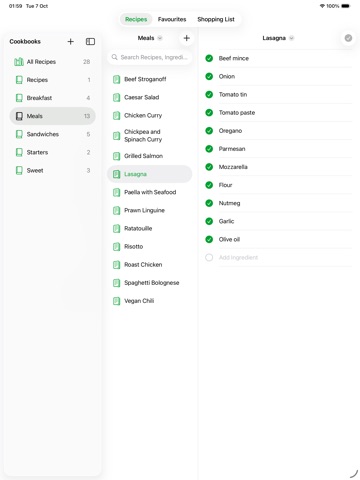
Task: Uncheck the Beef mince ingredient
Action: (x=209, y=58)
